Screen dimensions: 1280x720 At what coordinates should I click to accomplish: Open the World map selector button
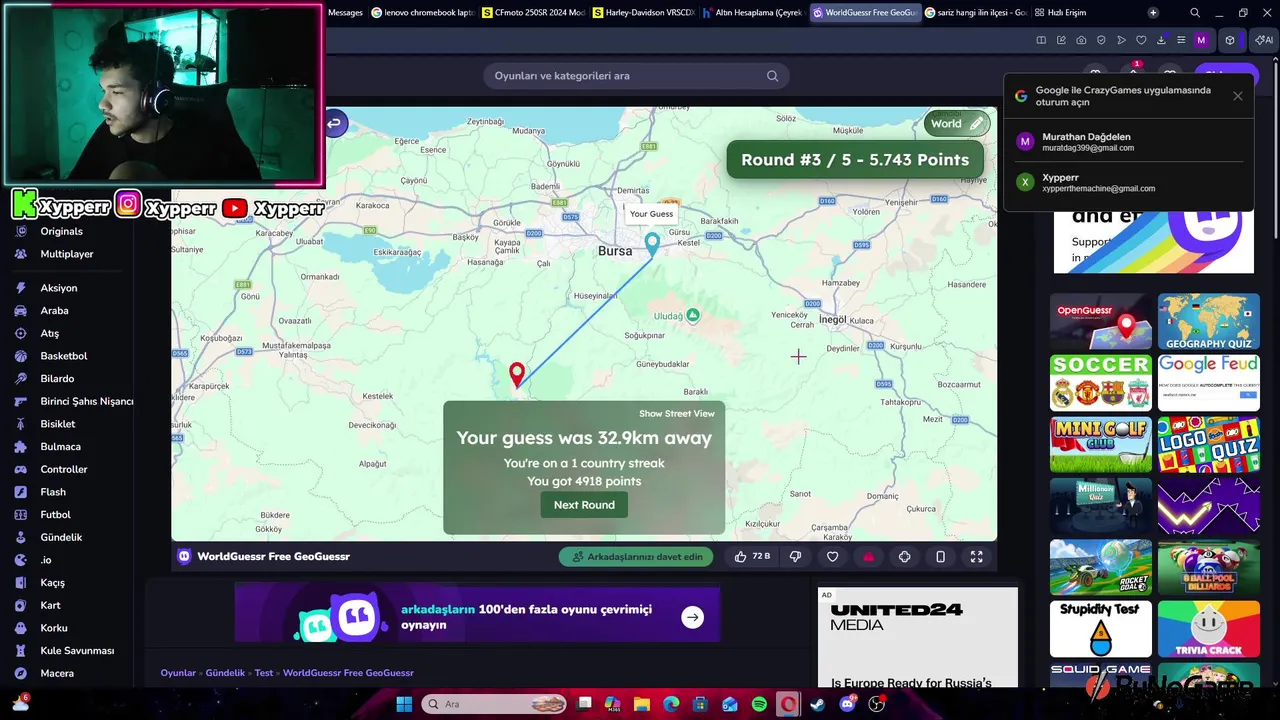958,124
